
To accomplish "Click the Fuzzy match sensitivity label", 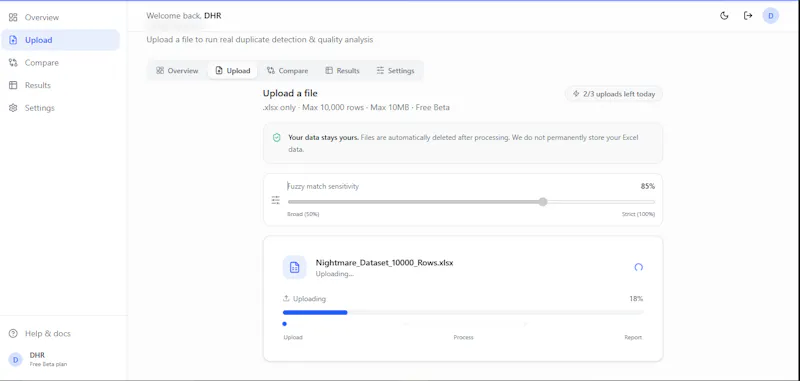I will pos(323,186).
